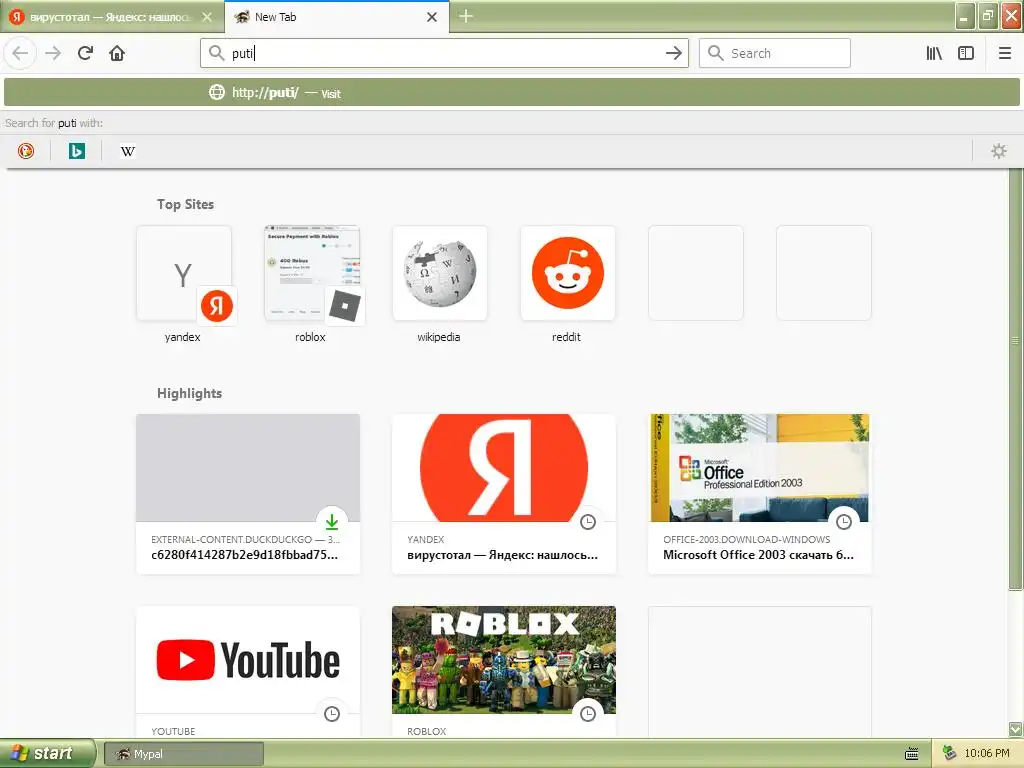Select the Mypal taskbar button

[184, 754]
